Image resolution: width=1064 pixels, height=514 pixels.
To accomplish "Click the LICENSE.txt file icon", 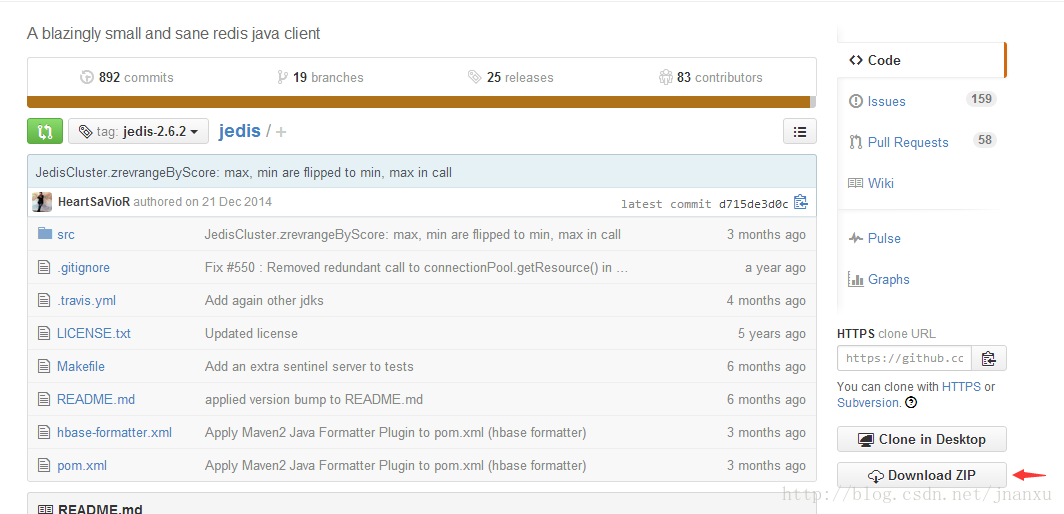I will click(x=44, y=333).
